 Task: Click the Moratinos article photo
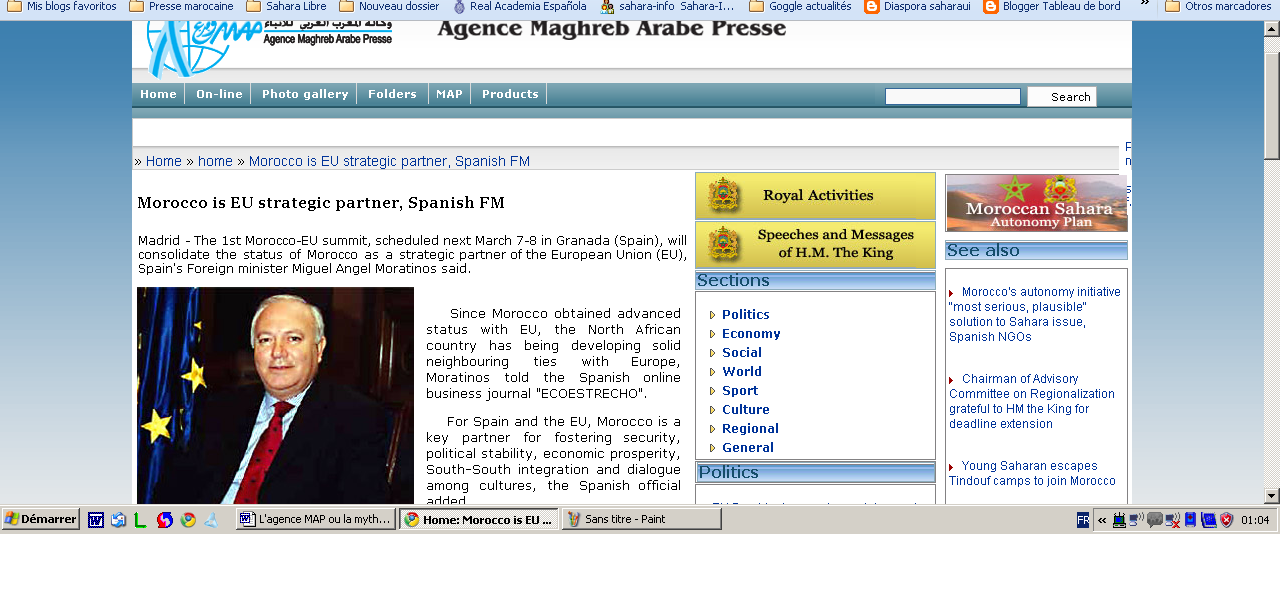[x=275, y=395]
